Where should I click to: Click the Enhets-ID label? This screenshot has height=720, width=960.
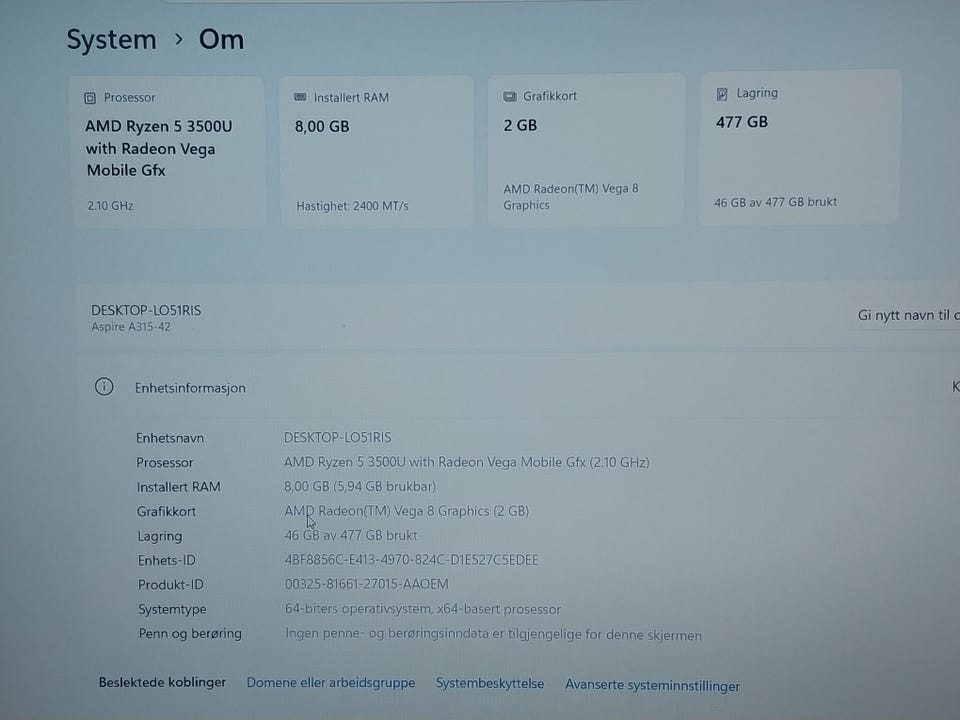[x=167, y=560]
